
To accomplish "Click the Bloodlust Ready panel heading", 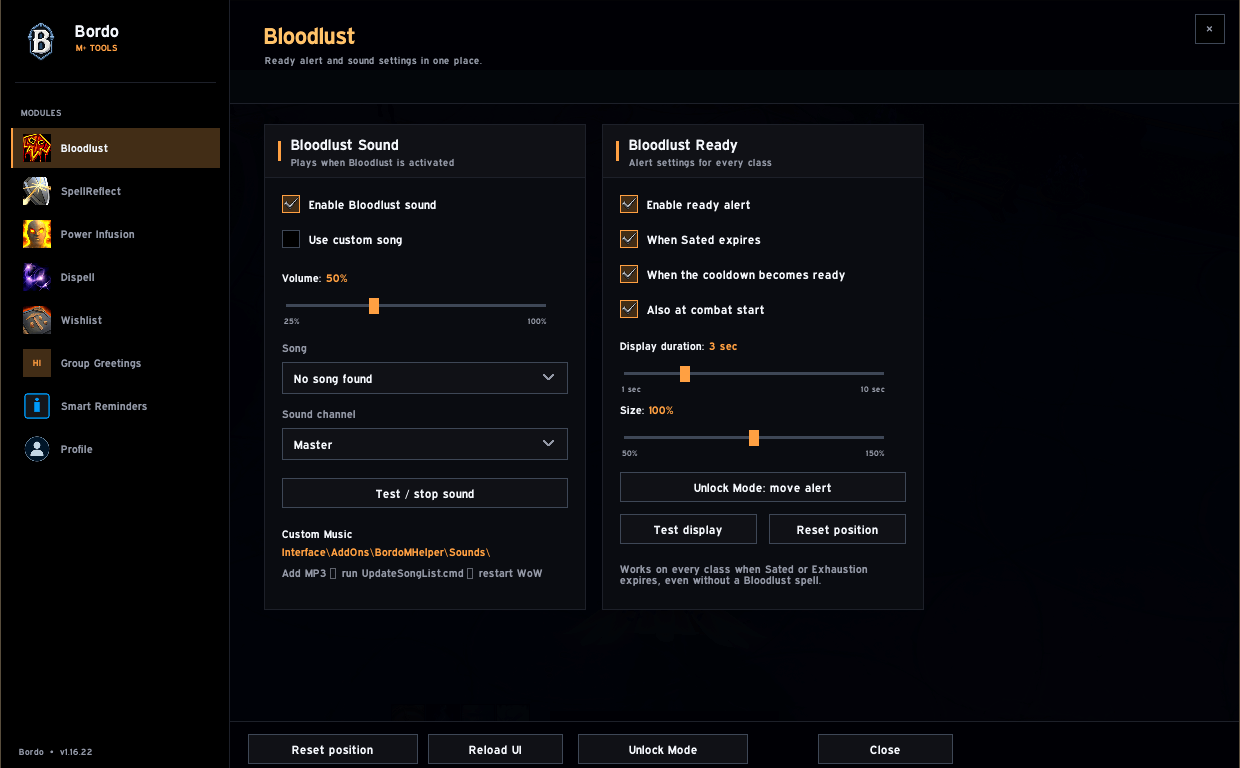I will click(683, 145).
